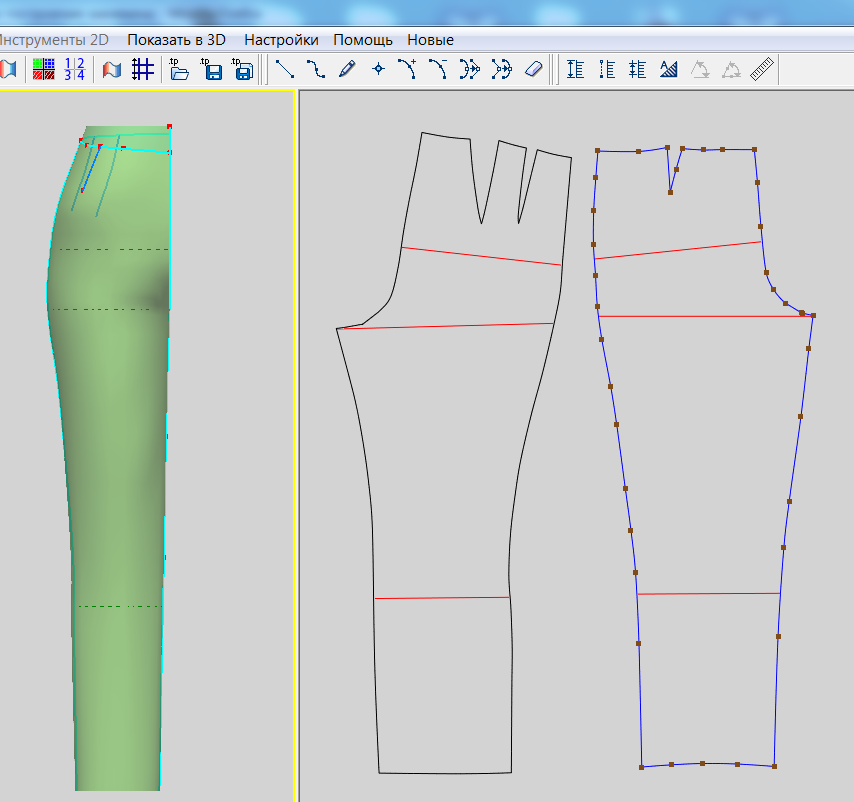Choose the remove-point-from-curve tool with minus sign

(437, 70)
